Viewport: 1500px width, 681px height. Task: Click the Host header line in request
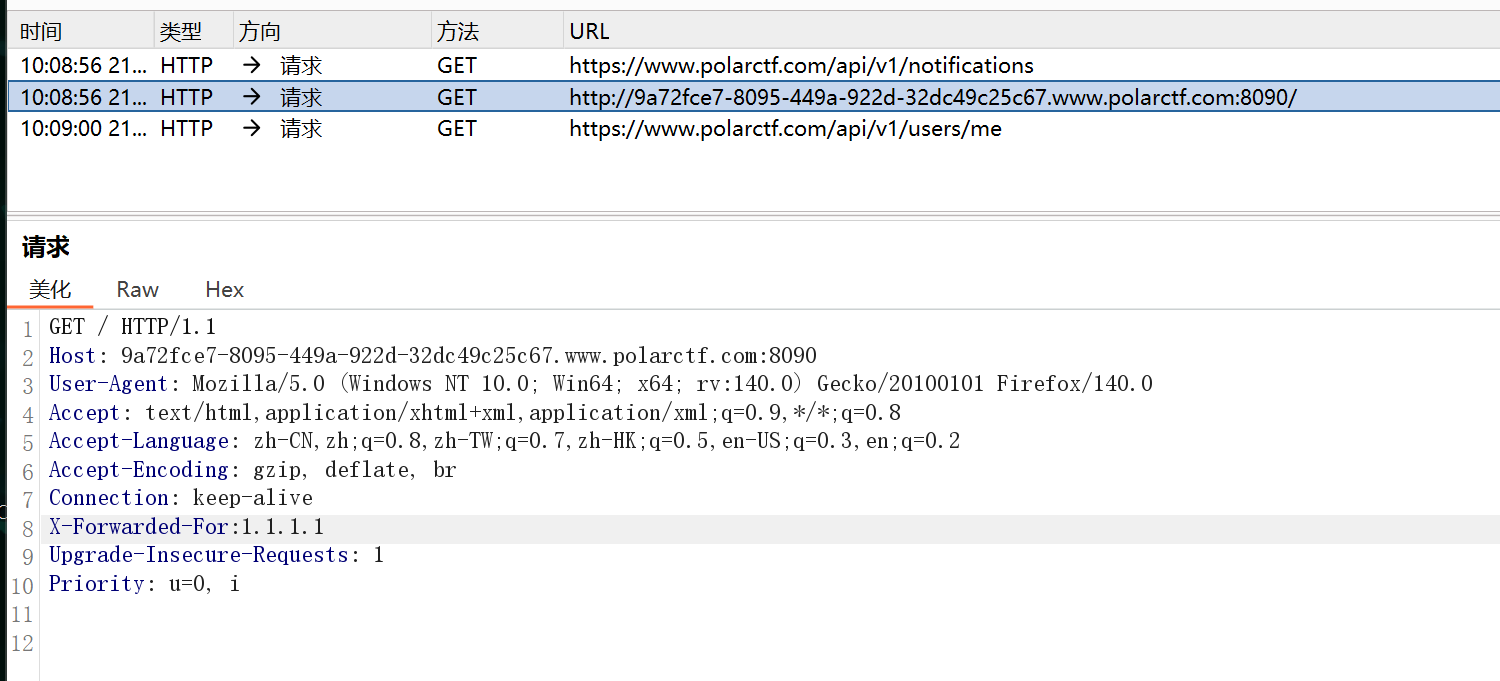[x=432, y=356]
